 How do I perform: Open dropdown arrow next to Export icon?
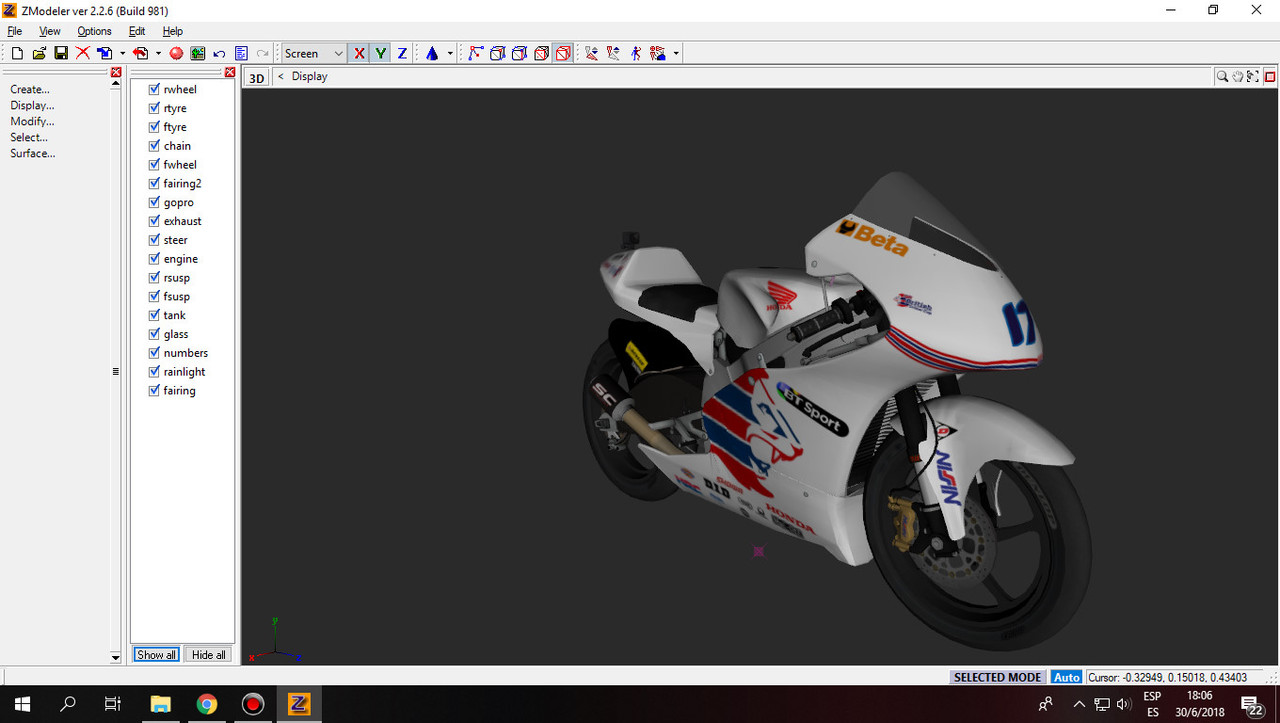click(158, 53)
